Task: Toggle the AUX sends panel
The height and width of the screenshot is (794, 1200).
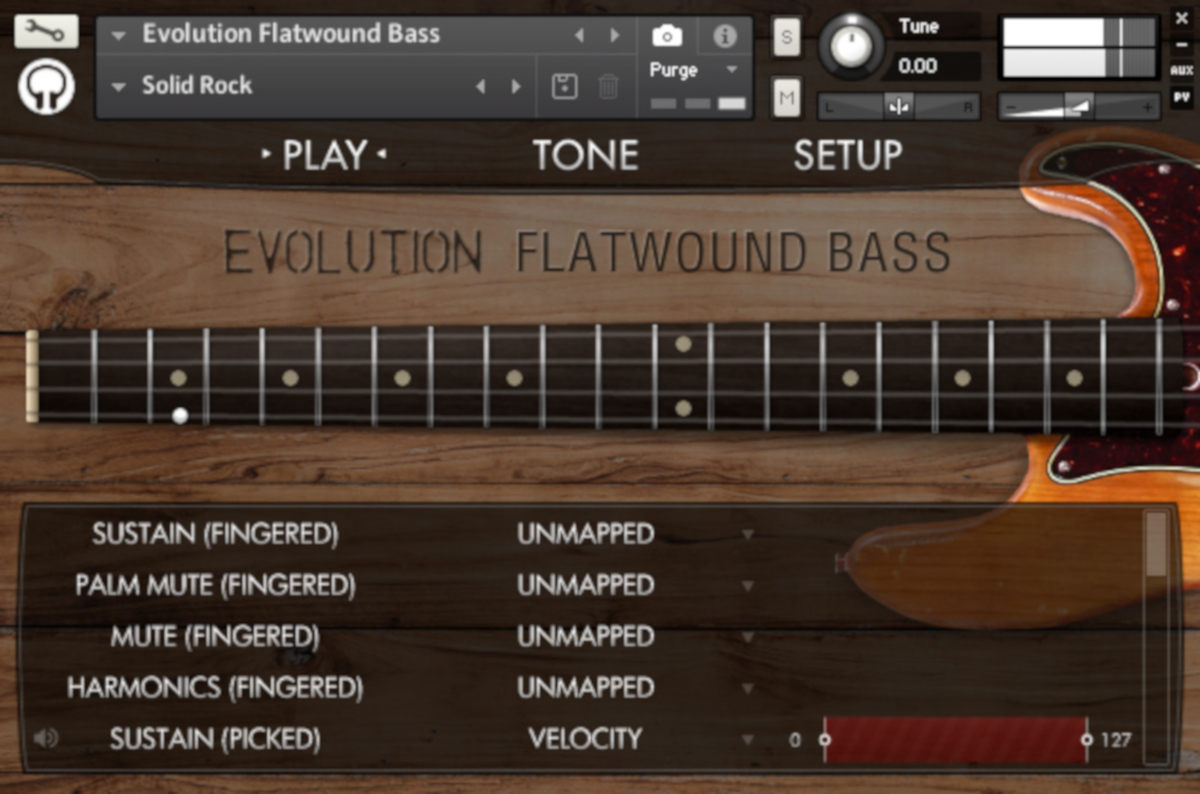Action: click(1181, 71)
